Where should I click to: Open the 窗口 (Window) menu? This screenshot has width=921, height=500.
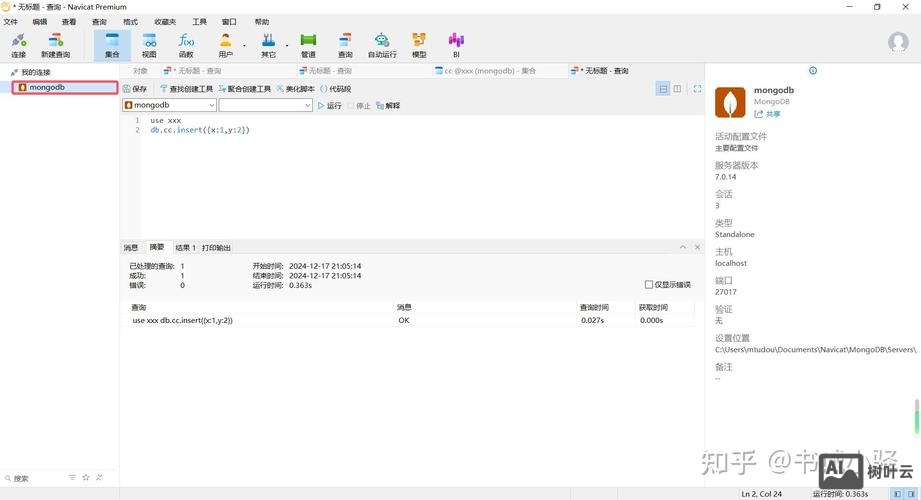click(229, 22)
